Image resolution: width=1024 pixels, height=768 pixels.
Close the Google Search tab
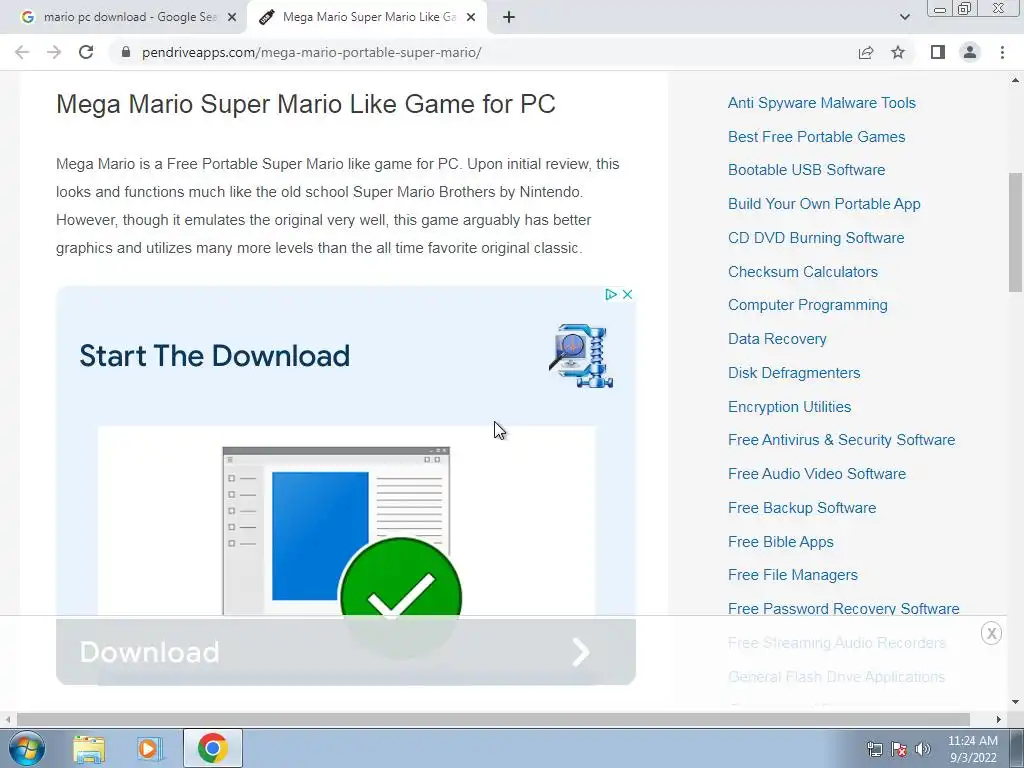coord(232,17)
